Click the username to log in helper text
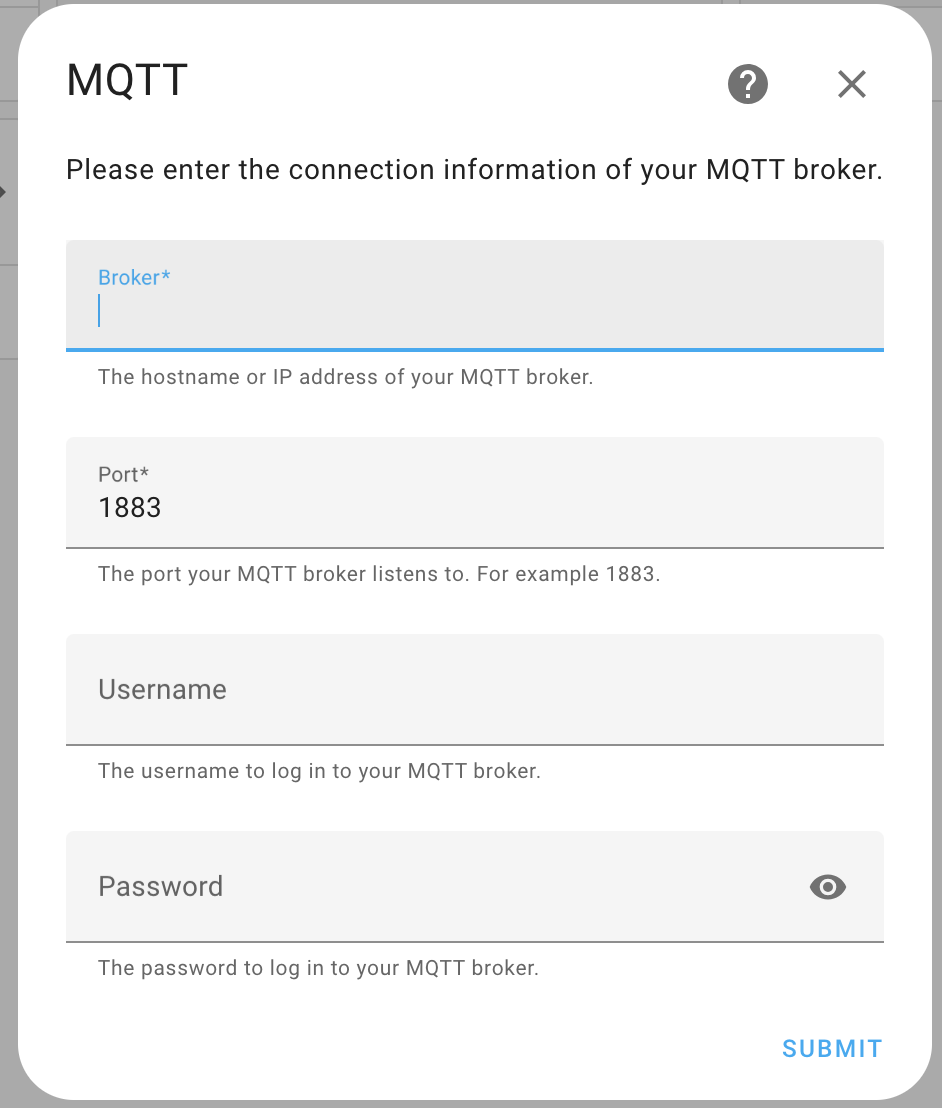 pyautogui.click(x=319, y=771)
